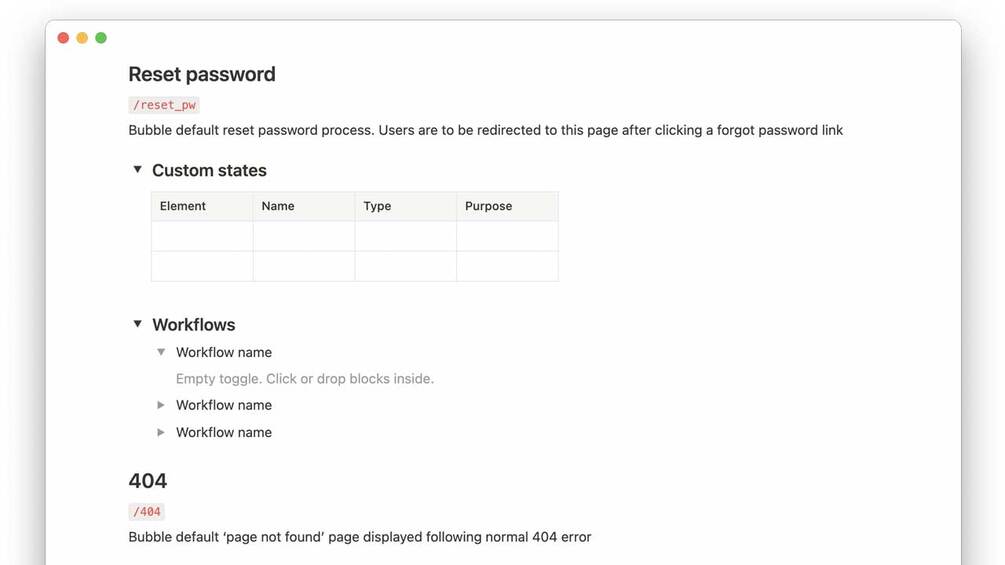Click first empty cell under Purpose
The image size is (1005, 565).
point(507,236)
